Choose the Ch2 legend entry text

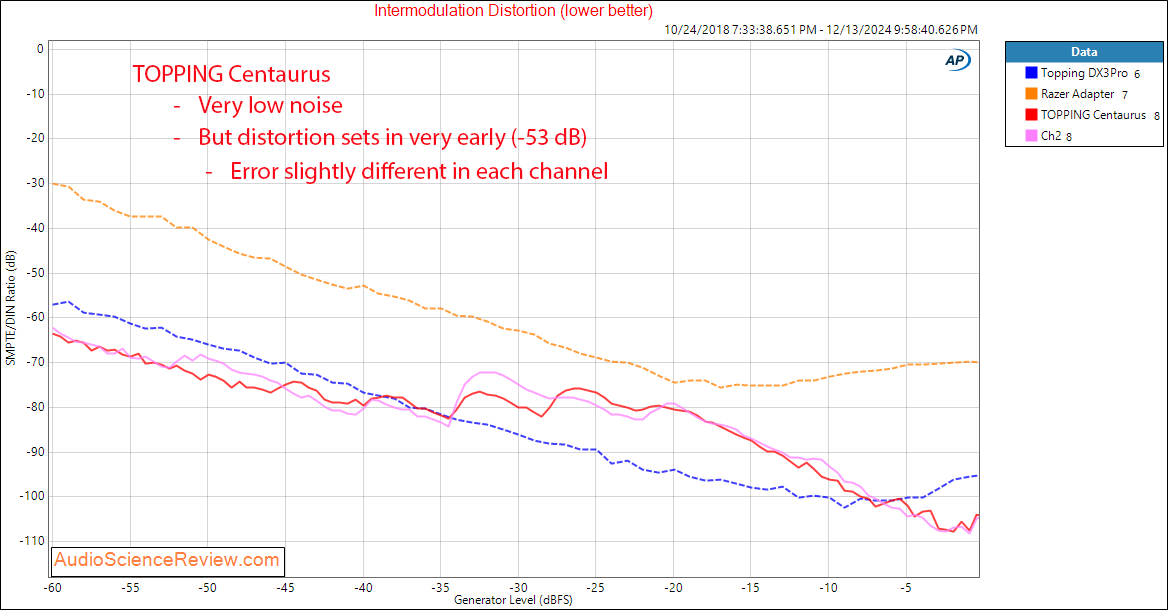click(1051, 136)
